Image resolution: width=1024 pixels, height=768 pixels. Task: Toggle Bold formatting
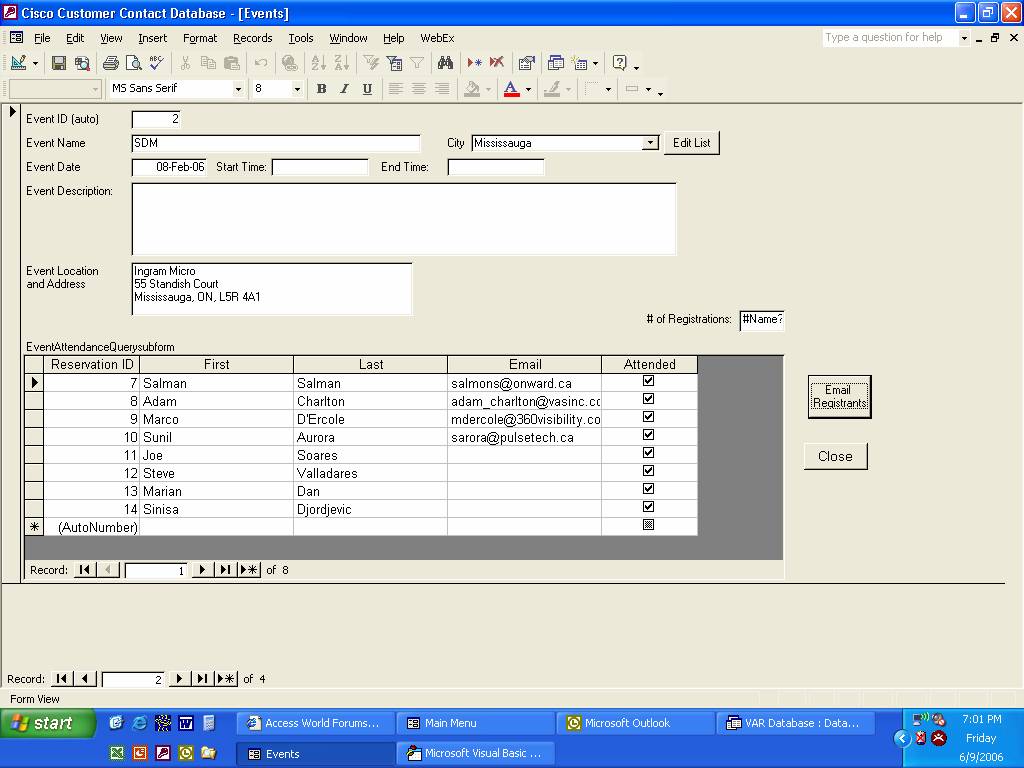click(321, 89)
